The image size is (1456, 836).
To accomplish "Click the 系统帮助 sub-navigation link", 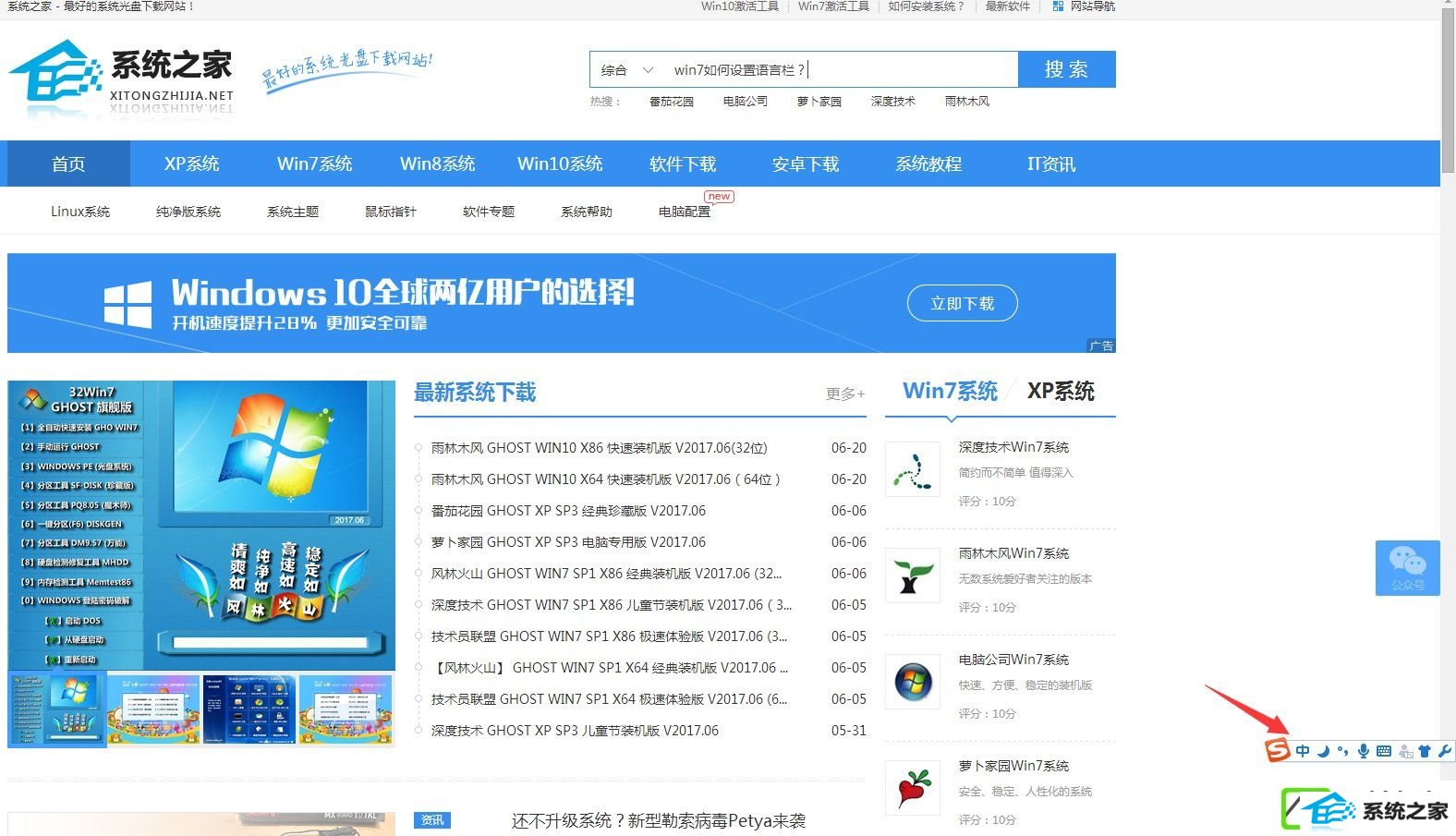I will point(587,212).
